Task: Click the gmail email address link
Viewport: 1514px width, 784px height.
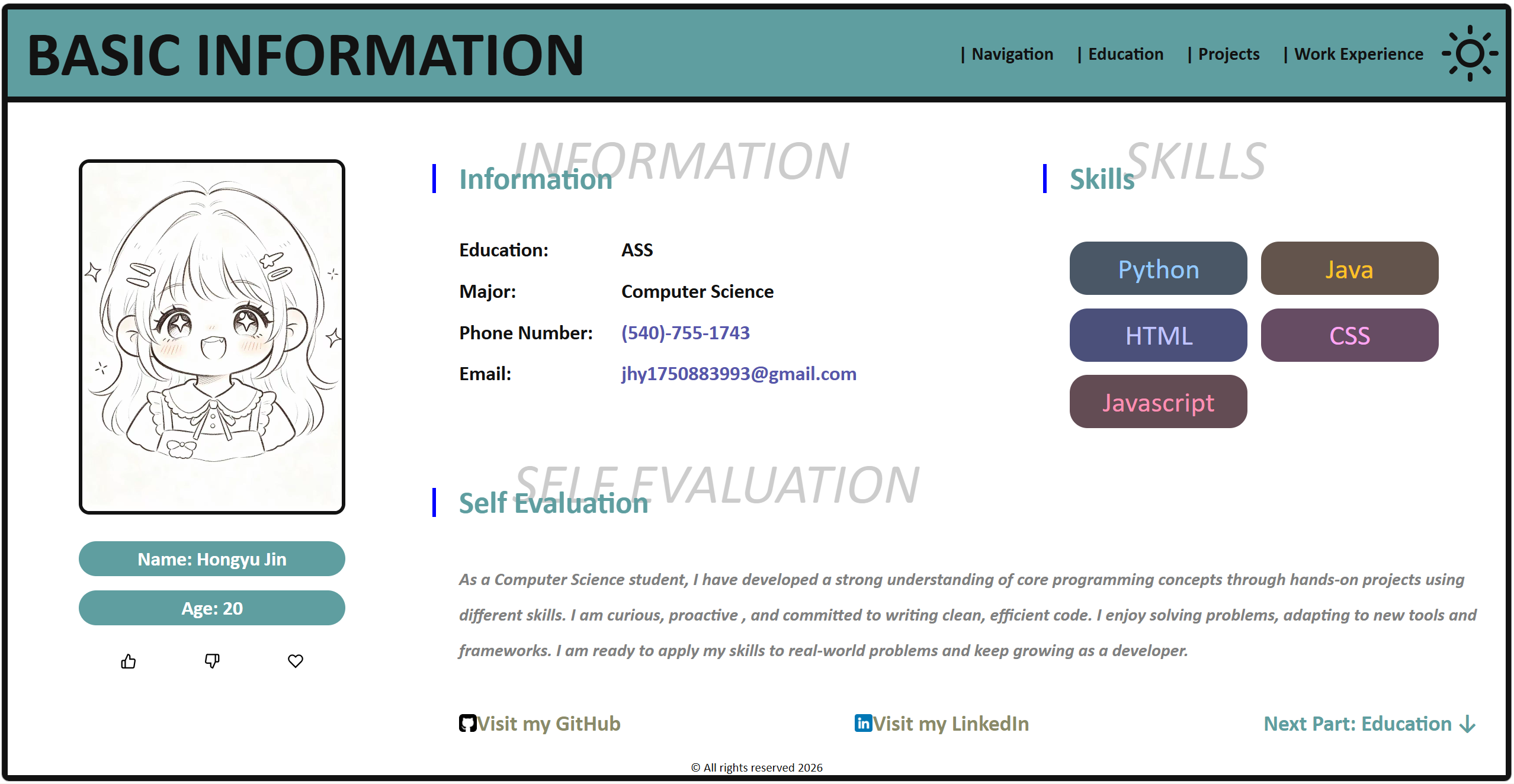Action: 739,374
